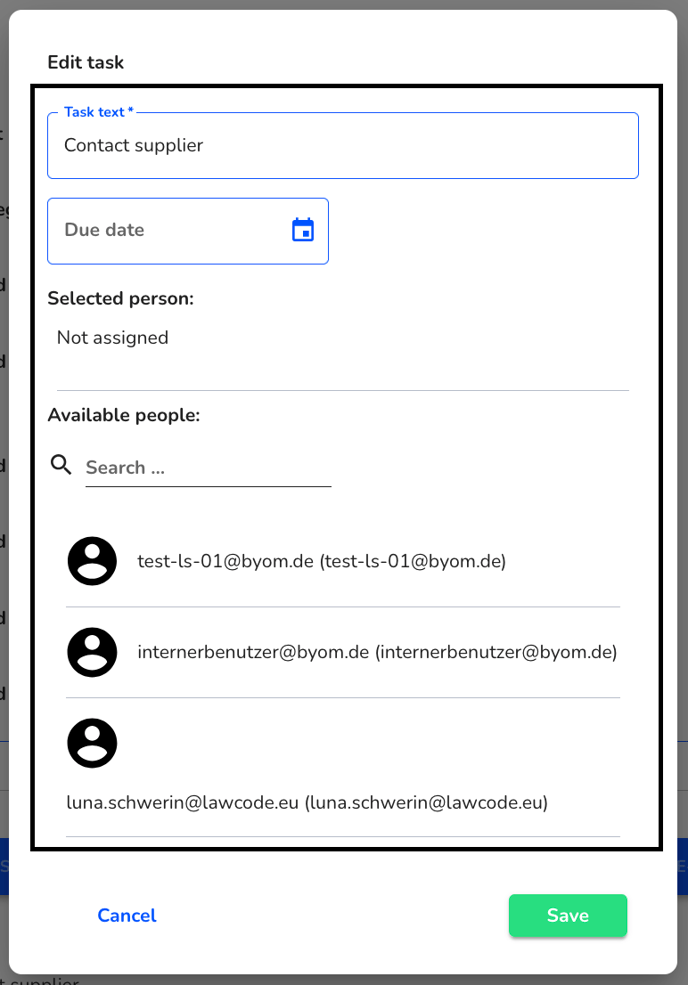The height and width of the screenshot is (985, 688).
Task: Click into the Task text field
Action: (x=343, y=146)
